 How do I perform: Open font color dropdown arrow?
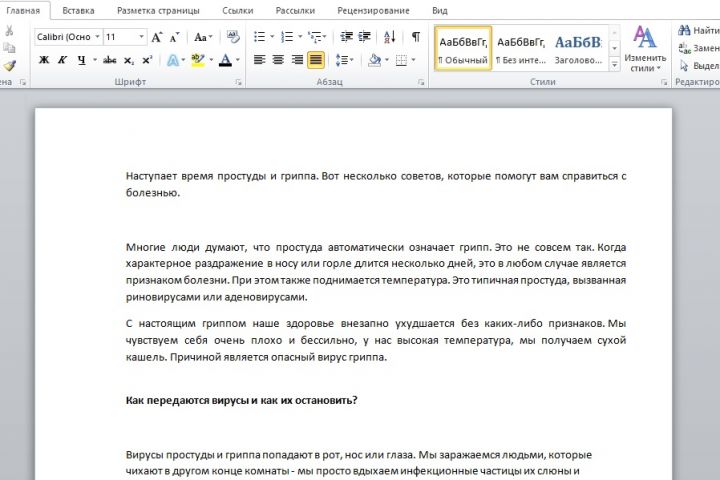tap(238, 60)
